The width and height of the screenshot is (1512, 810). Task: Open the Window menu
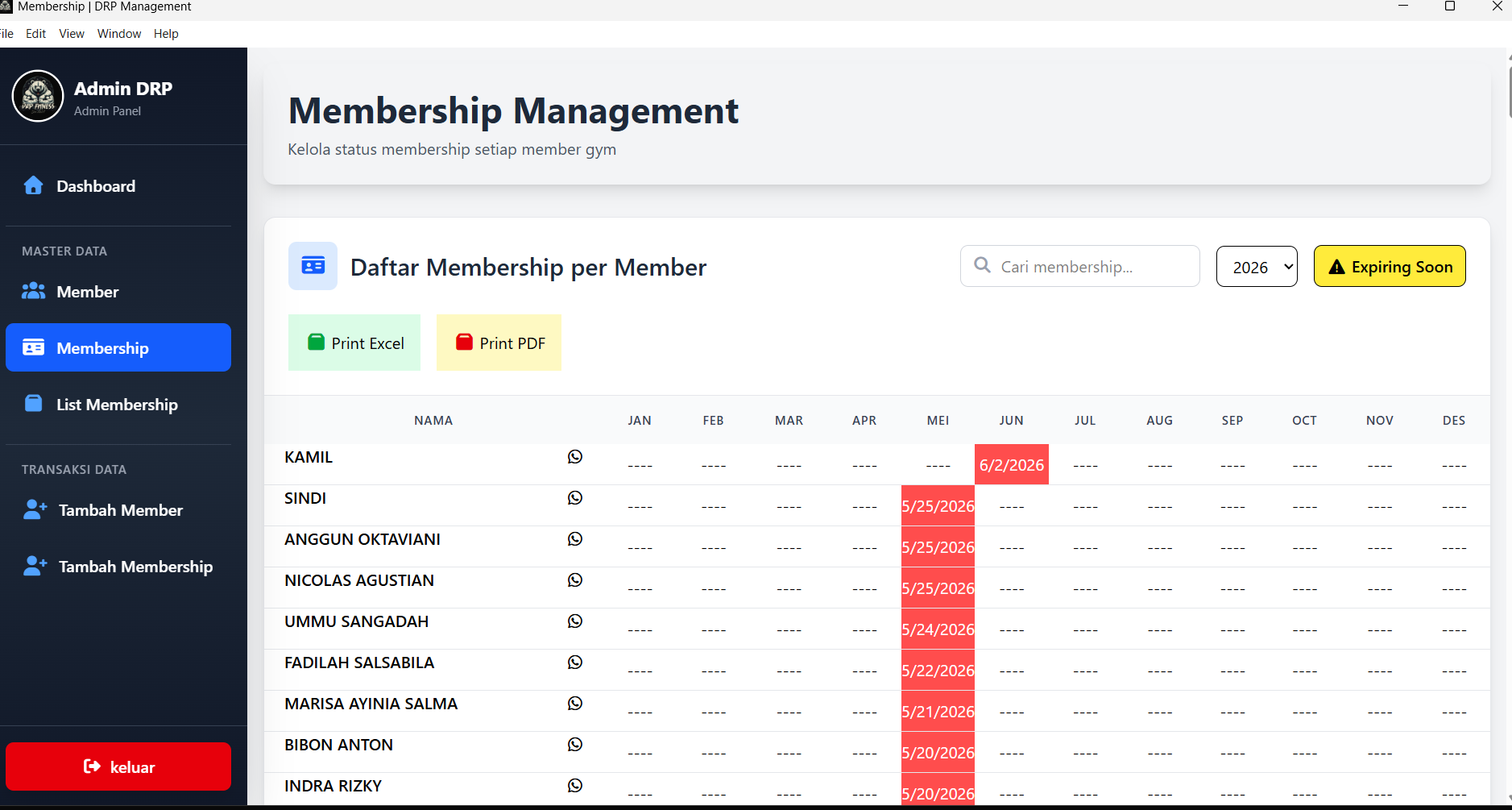[119, 34]
